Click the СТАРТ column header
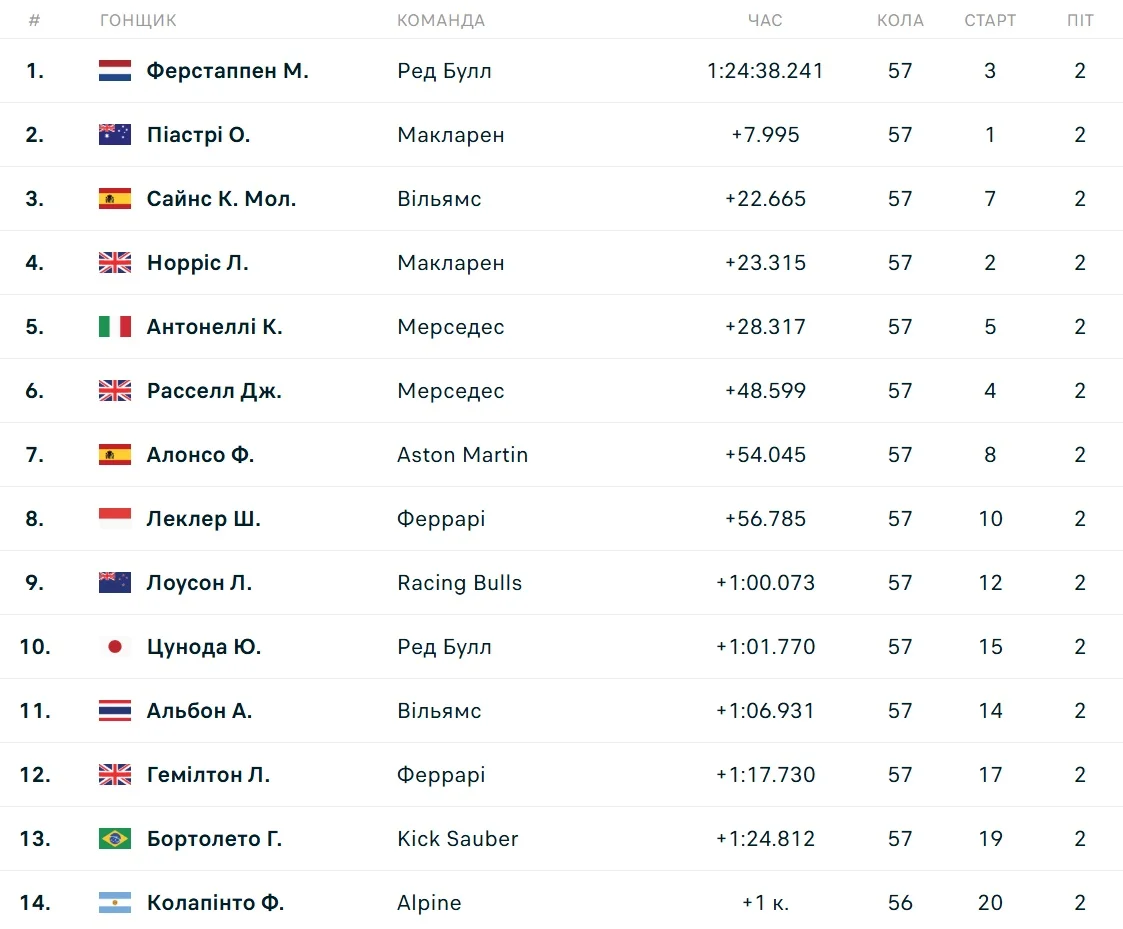 [x=990, y=20]
